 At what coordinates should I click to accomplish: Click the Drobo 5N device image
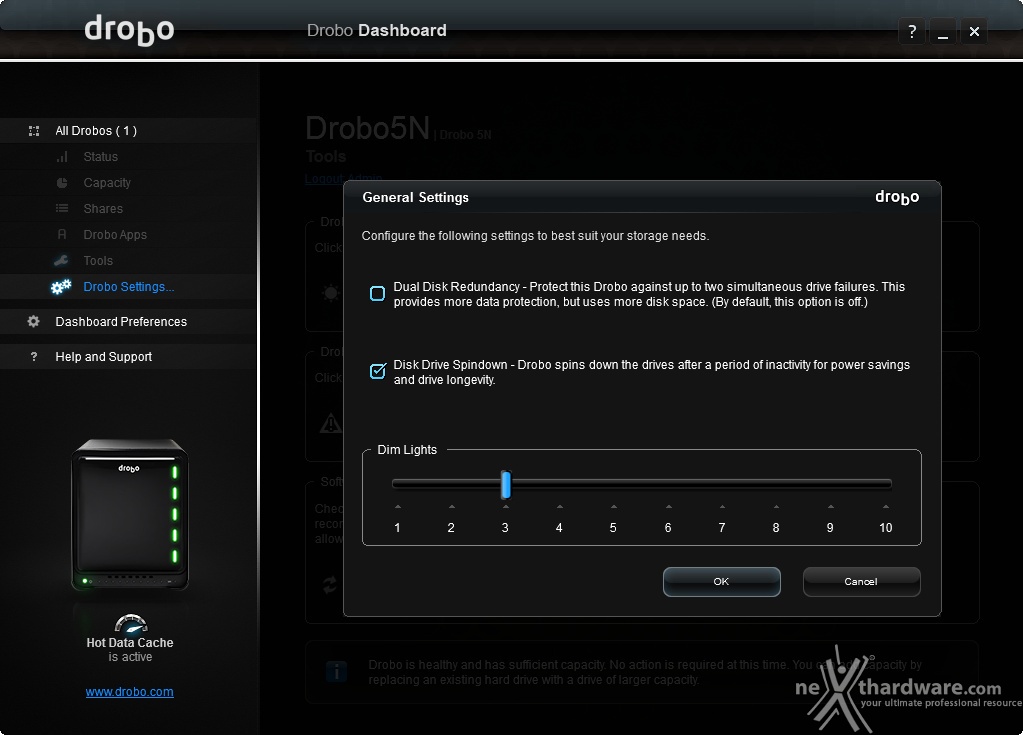[x=130, y=515]
